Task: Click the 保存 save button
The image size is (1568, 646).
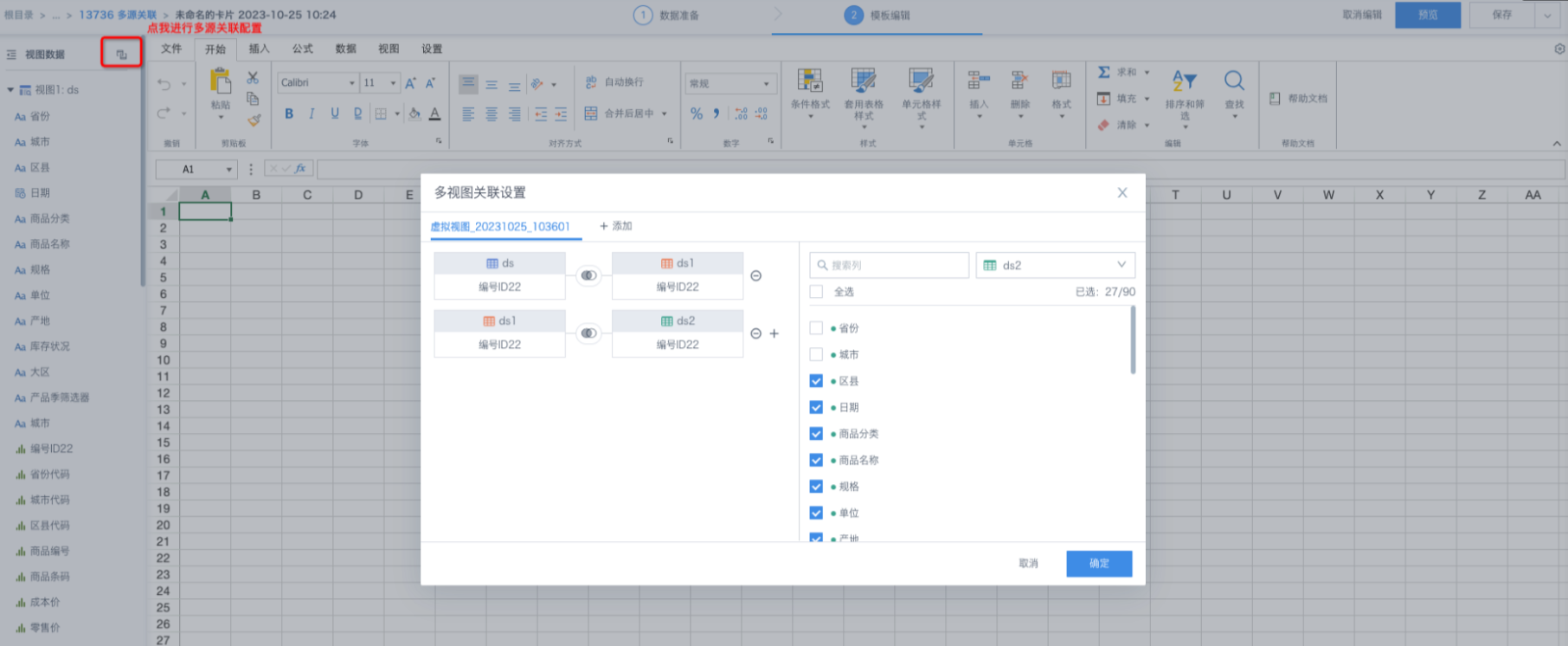Action: 1502,15
